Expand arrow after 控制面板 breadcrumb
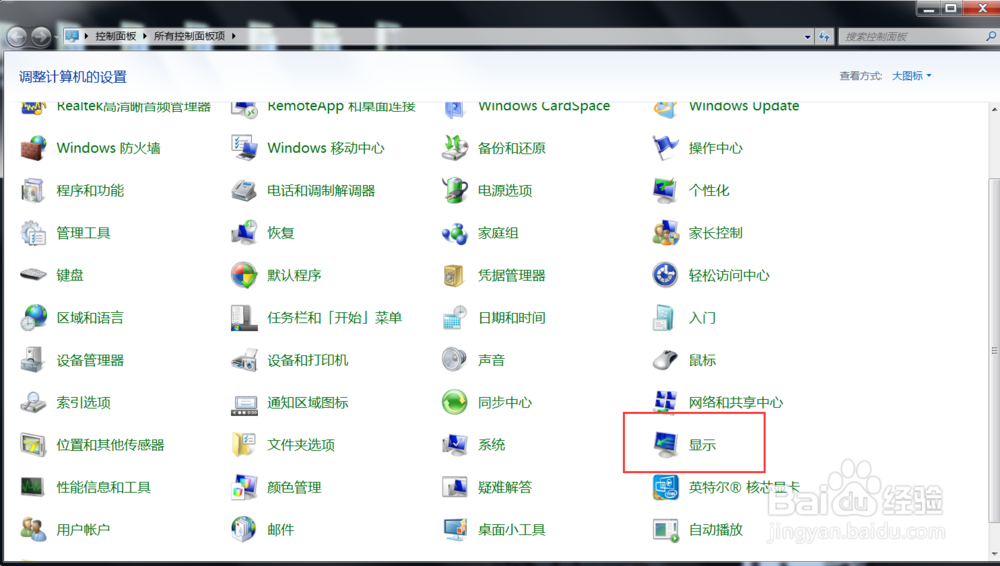The height and width of the screenshot is (566, 1000). pos(145,36)
